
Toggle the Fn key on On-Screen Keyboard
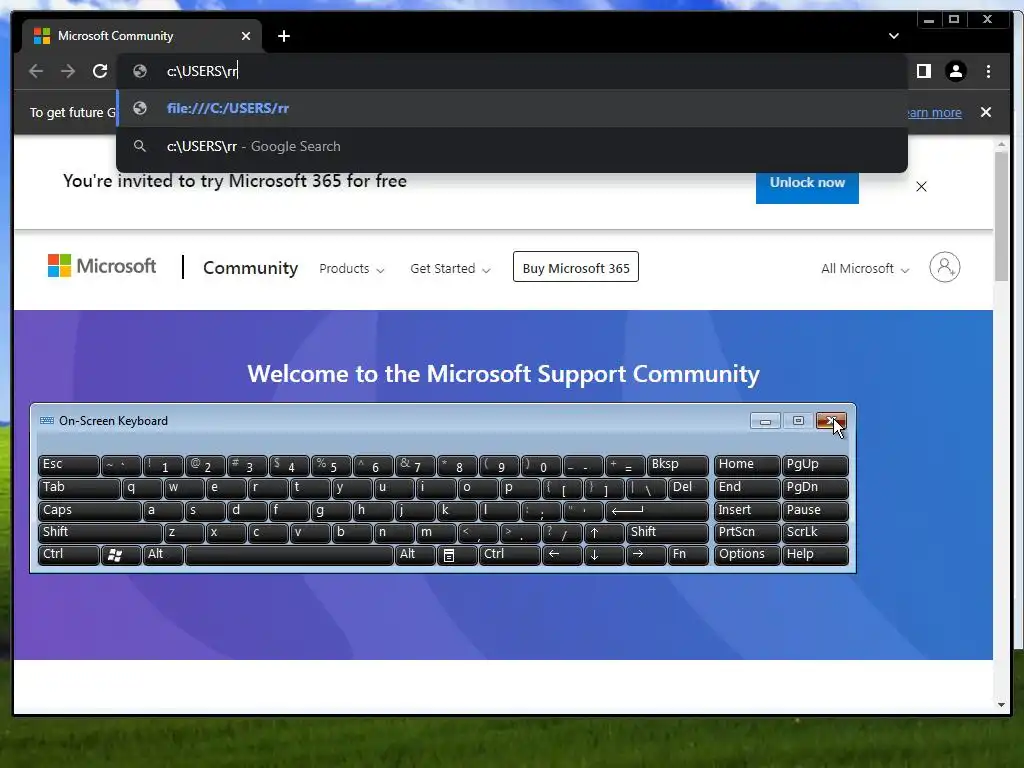click(x=688, y=555)
